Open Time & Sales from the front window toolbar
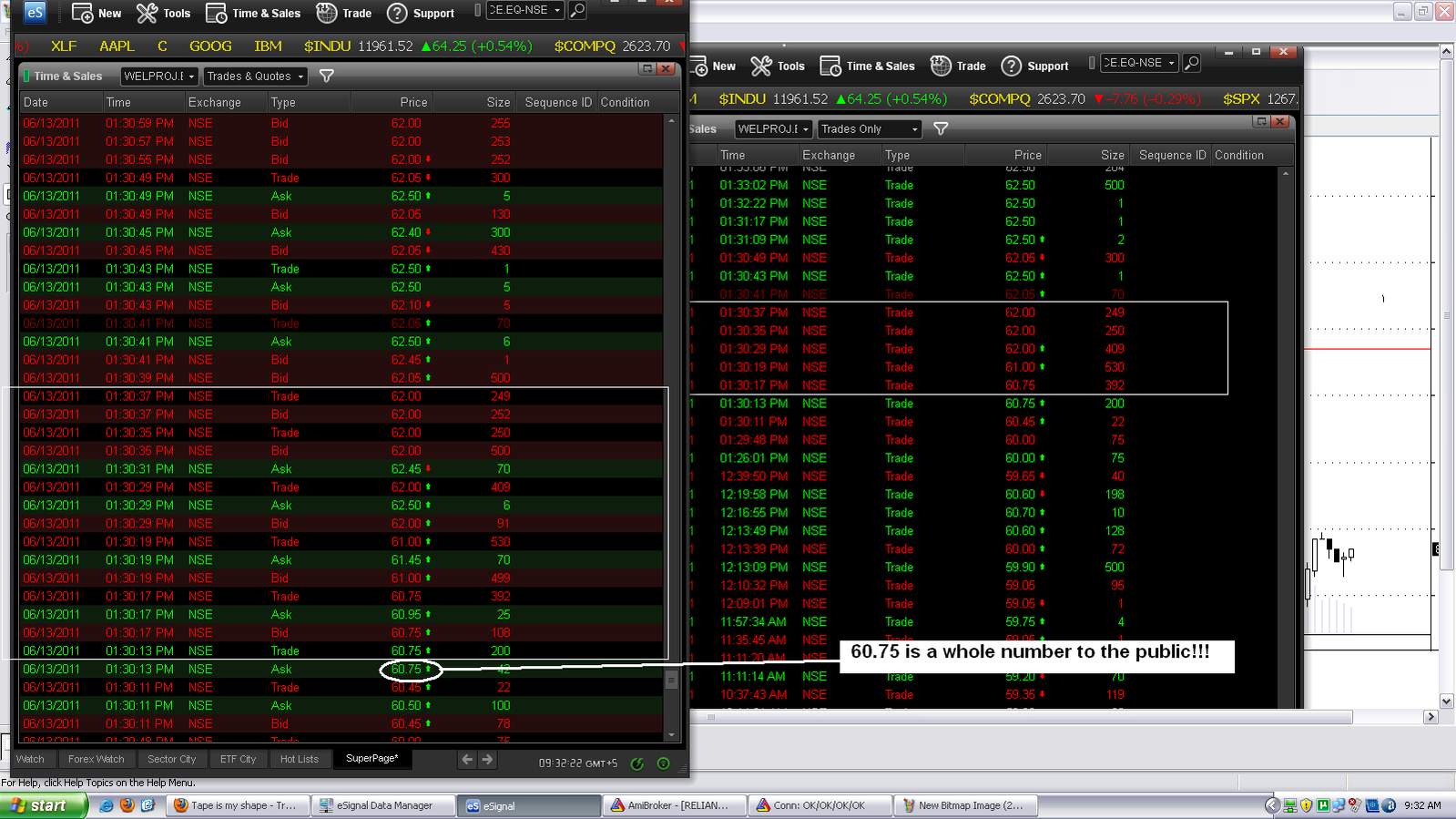This screenshot has height=819, width=1456. pyautogui.click(x=253, y=14)
